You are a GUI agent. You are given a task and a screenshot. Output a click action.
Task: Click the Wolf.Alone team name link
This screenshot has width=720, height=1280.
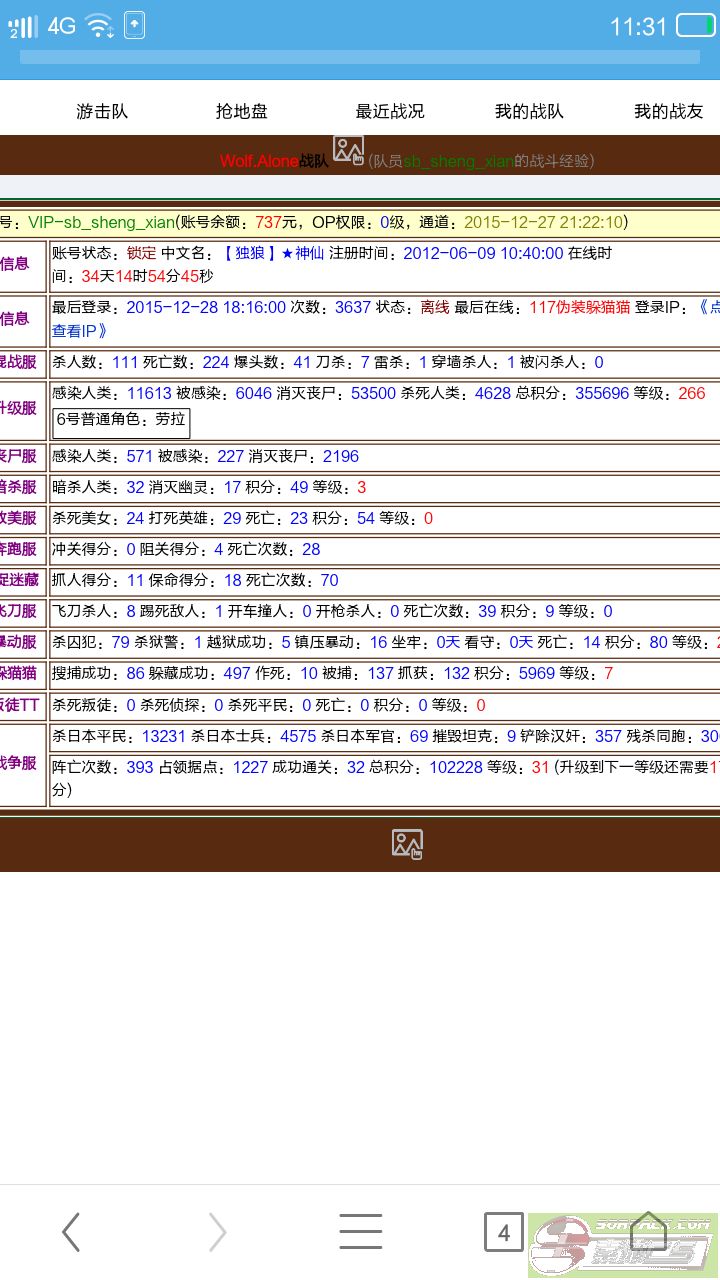pyautogui.click(x=259, y=161)
